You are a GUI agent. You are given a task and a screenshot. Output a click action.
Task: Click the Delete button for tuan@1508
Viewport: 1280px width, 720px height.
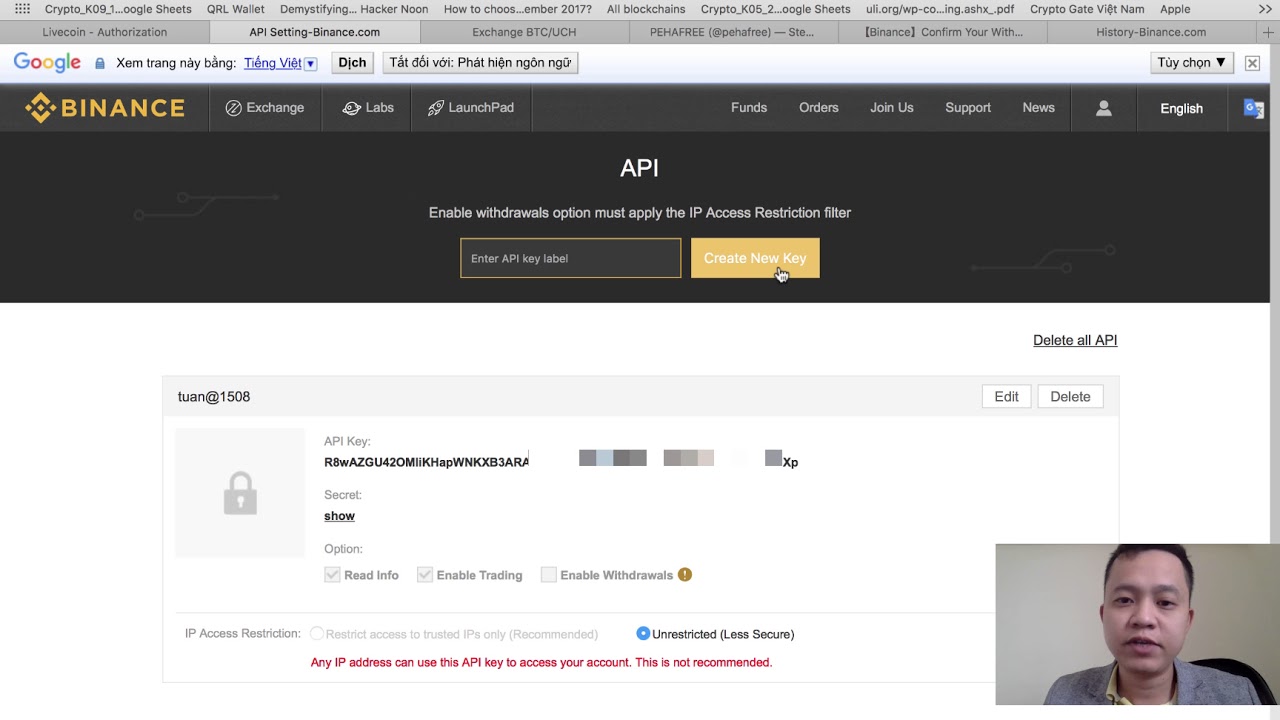click(x=1070, y=397)
